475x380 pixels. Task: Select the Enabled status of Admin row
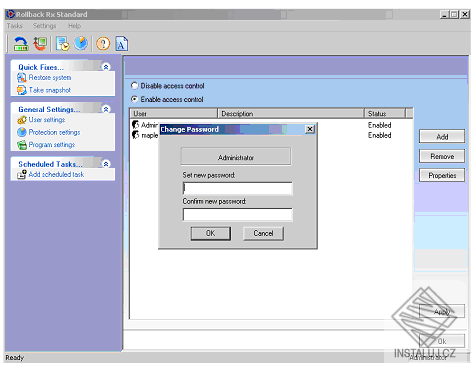[380, 125]
